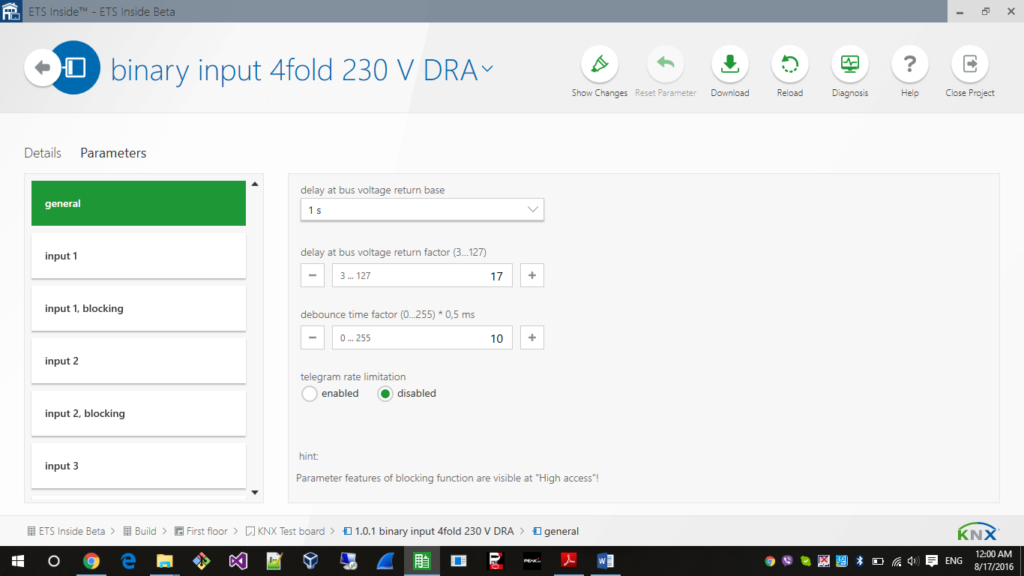Open the input 3 parameter page
1024x576 pixels.
(138, 466)
